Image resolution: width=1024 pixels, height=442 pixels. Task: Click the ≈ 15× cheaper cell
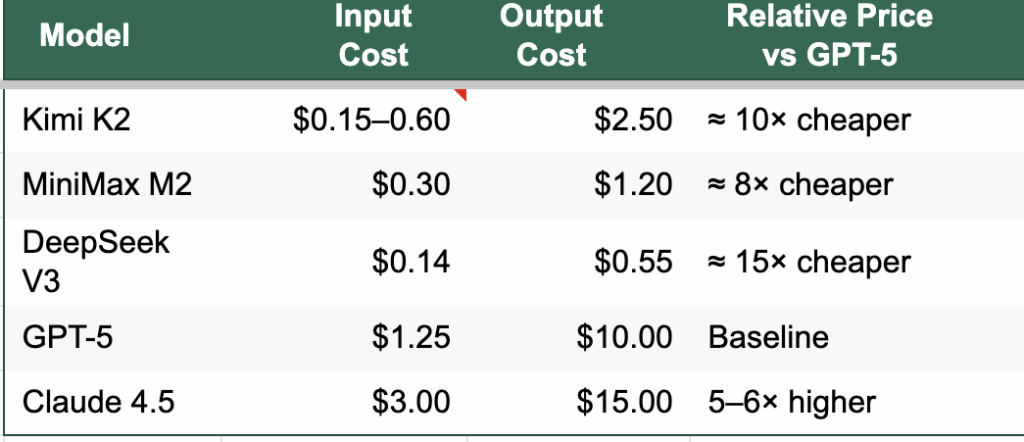point(810,262)
